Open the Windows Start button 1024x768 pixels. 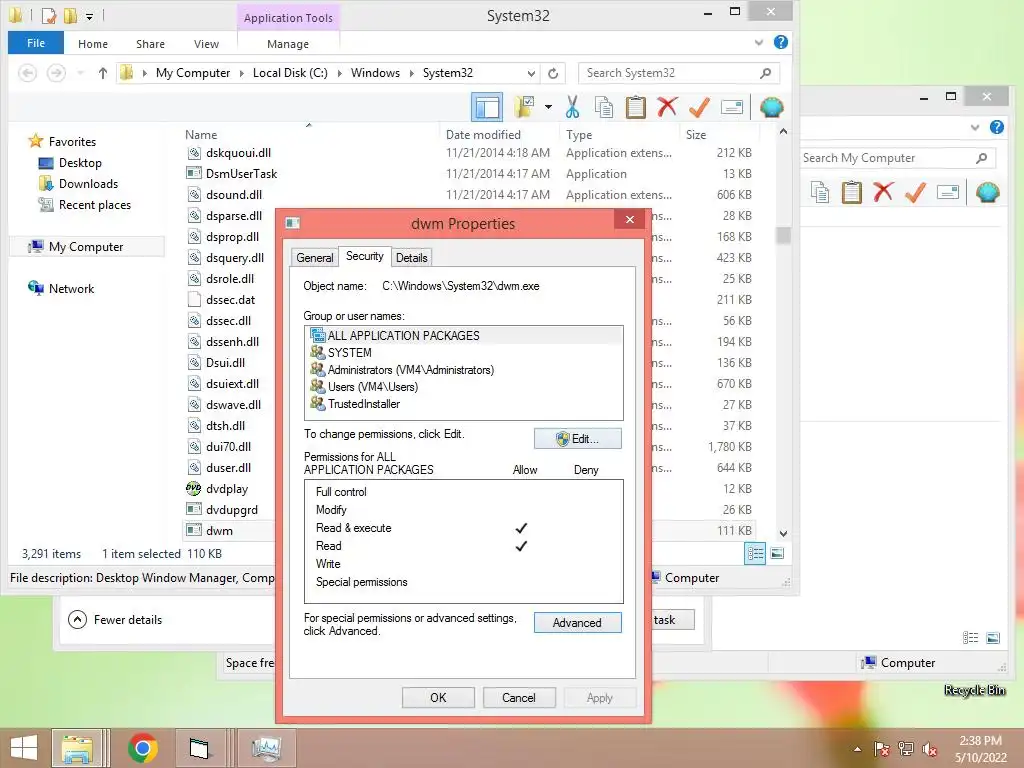tap(24, 748)
